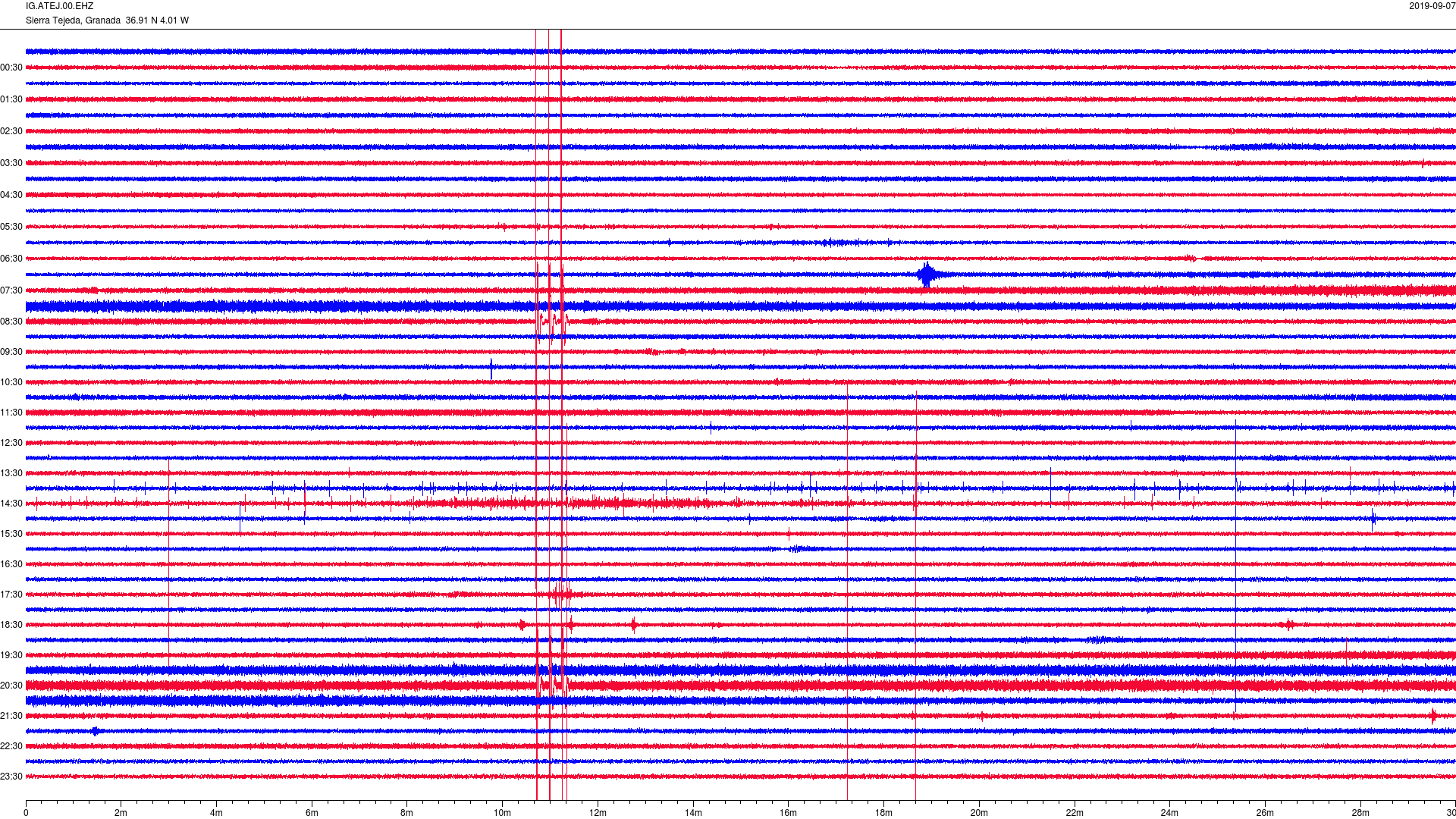The height and width of the screenshot is (819, 1456).
Task: Click the blue seismic burst near 19 minutes
Action: (x=927, y=275)
